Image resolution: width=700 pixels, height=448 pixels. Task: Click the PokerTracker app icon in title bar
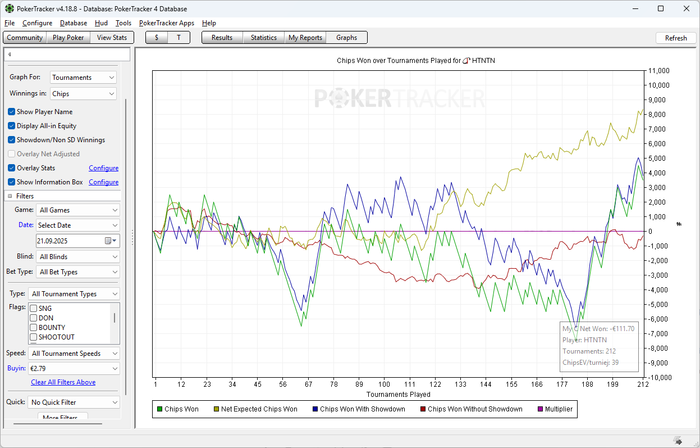[x=9, y=8]
